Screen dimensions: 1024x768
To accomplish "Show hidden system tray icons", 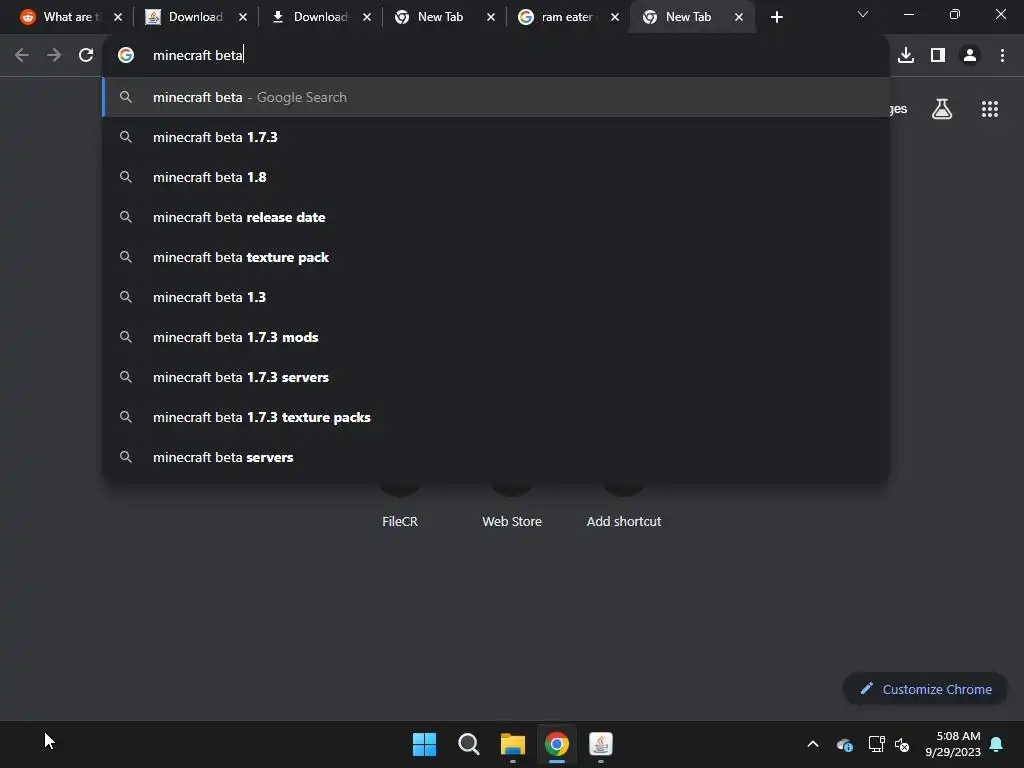I will (813, 744).
